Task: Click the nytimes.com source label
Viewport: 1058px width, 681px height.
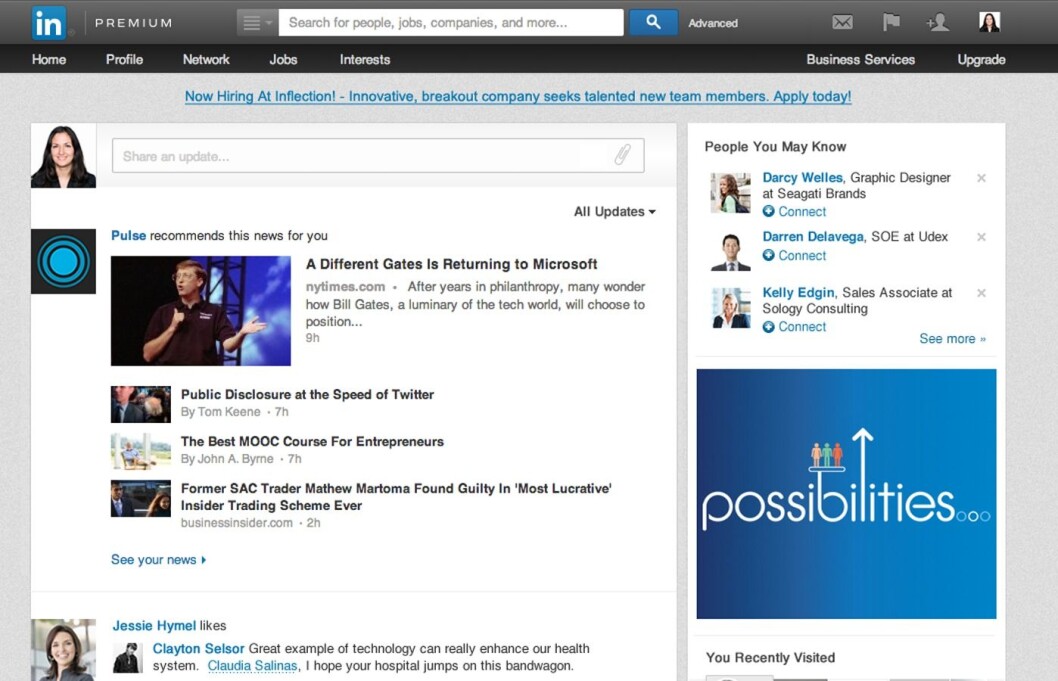Action: click(345, 287)
